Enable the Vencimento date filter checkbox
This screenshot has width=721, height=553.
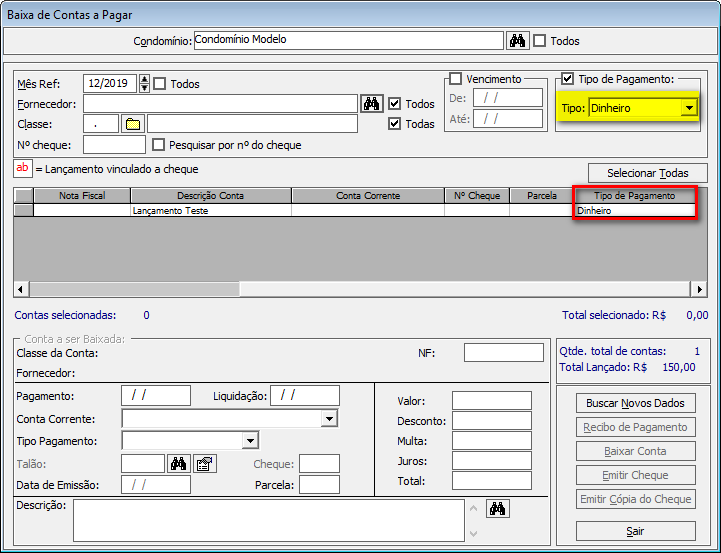[456, 79]
